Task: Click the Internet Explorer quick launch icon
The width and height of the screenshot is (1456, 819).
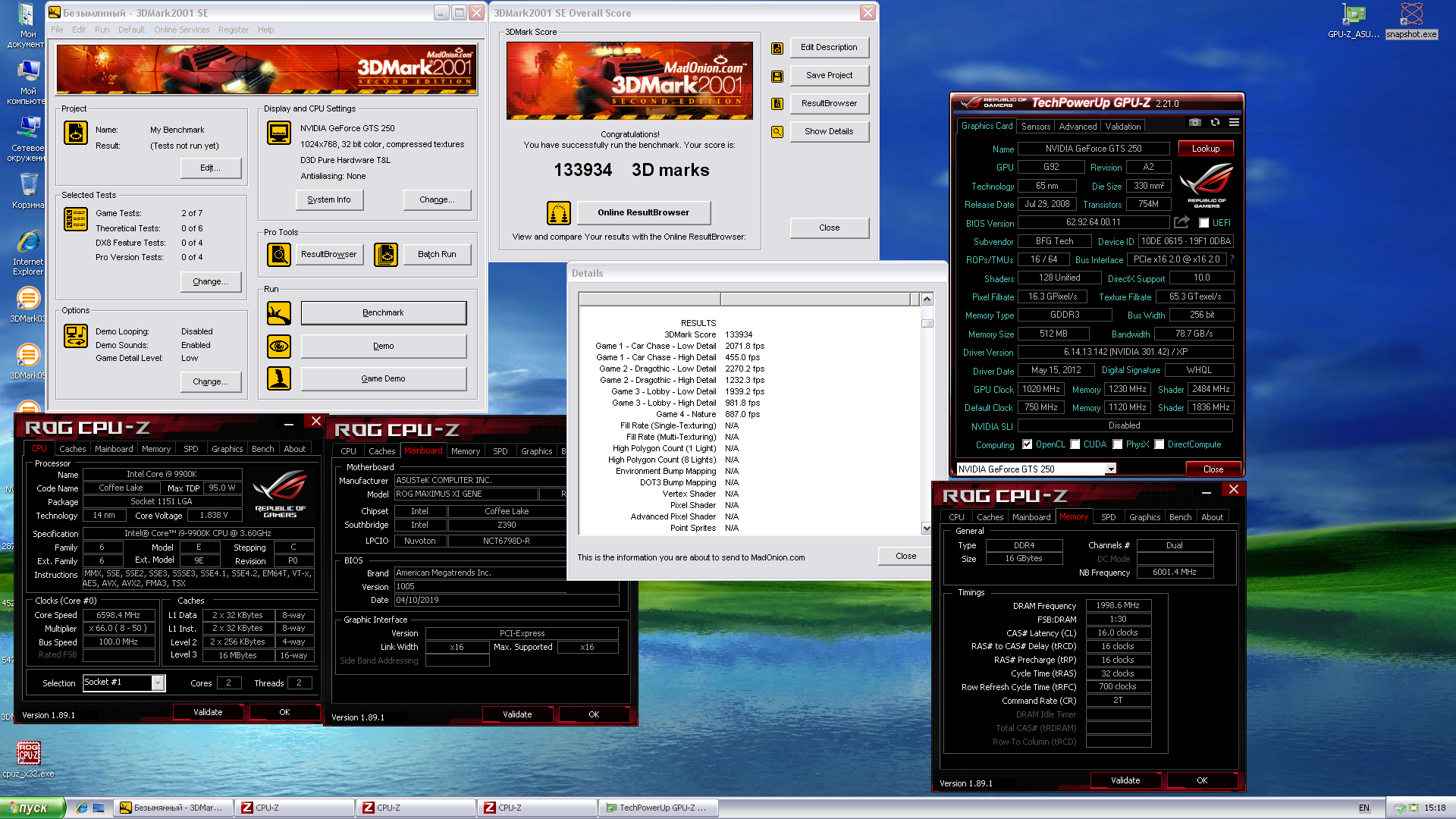Action: coord(82,808)
